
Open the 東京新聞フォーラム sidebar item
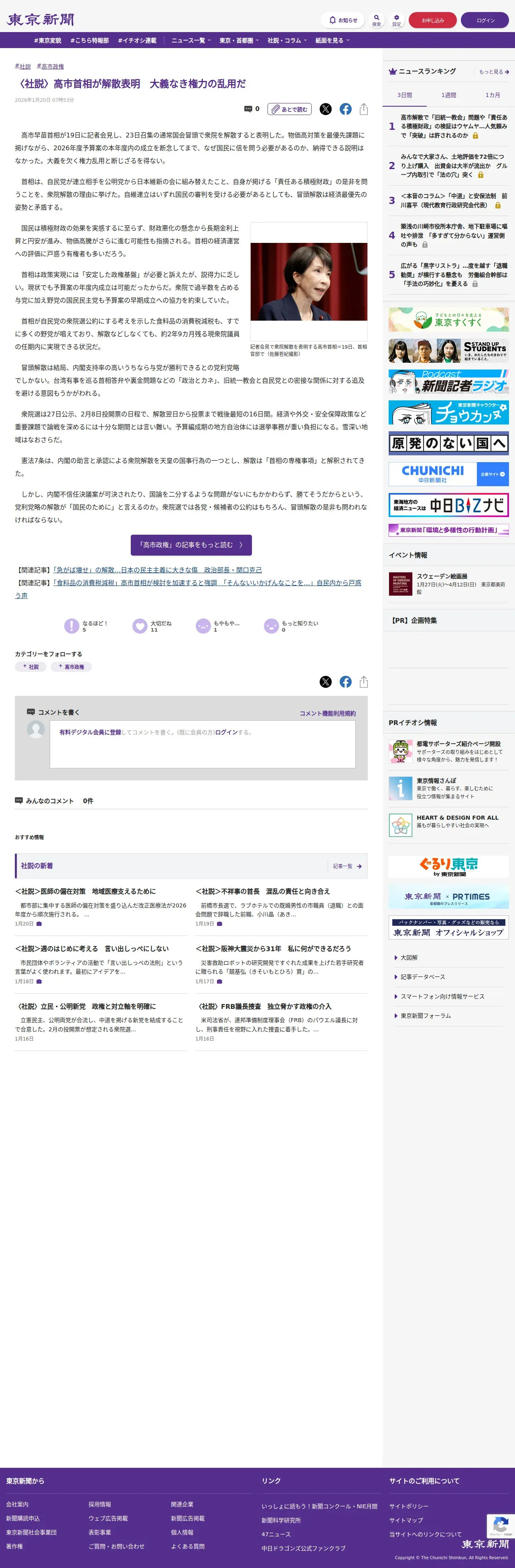click(x=426, y=1016)
